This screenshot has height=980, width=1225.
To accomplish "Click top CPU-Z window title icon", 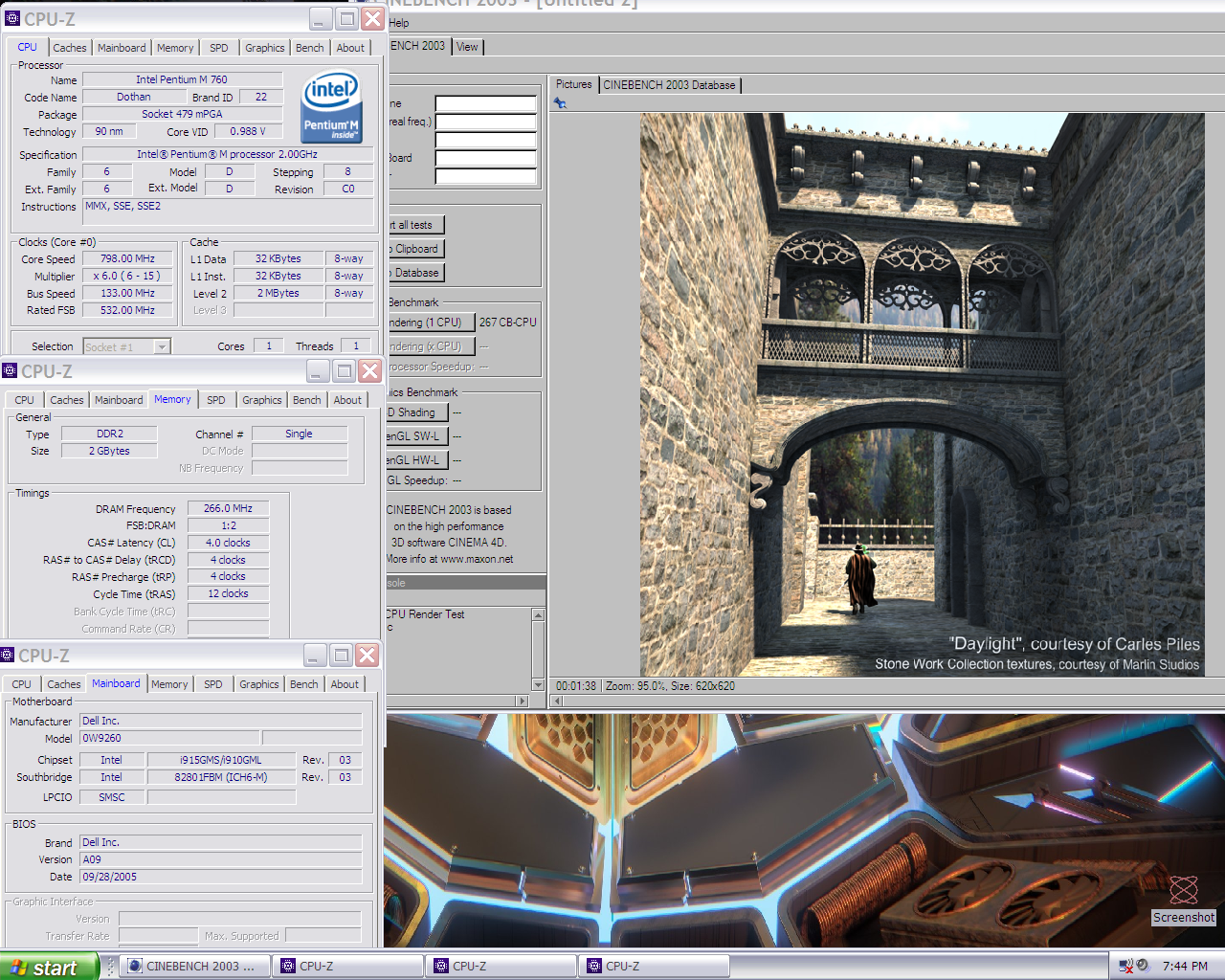I will (x=12, y=18).
